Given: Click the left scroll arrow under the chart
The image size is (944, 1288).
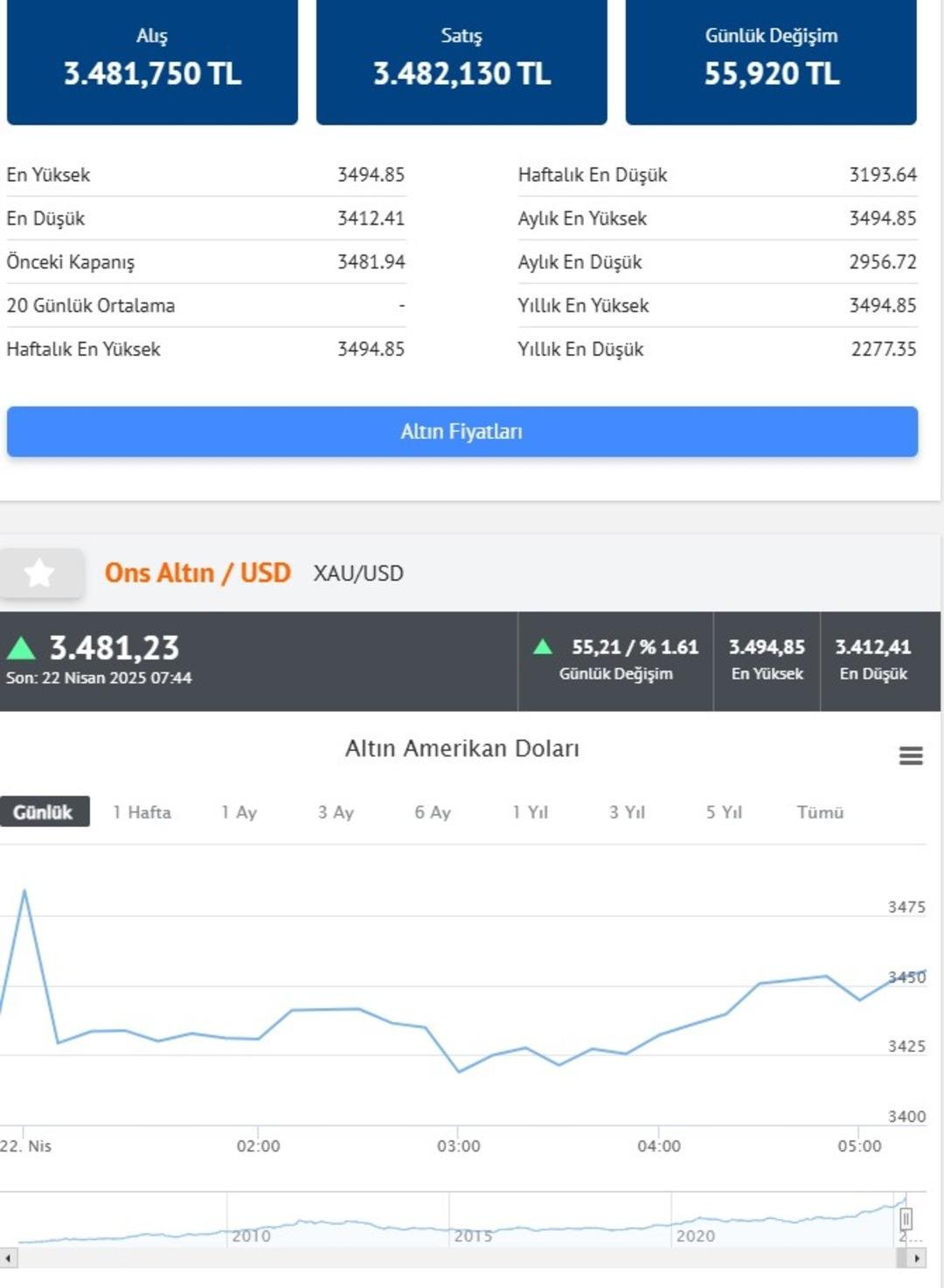Looking at the screenshot, I should [9, 1258].
